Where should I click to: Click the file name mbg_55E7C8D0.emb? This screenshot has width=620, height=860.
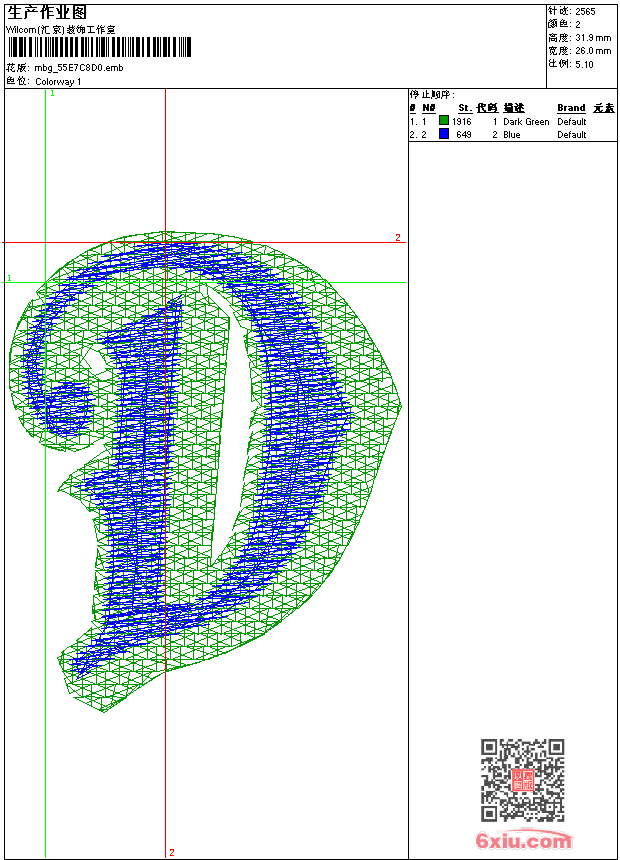coord(79,68)
